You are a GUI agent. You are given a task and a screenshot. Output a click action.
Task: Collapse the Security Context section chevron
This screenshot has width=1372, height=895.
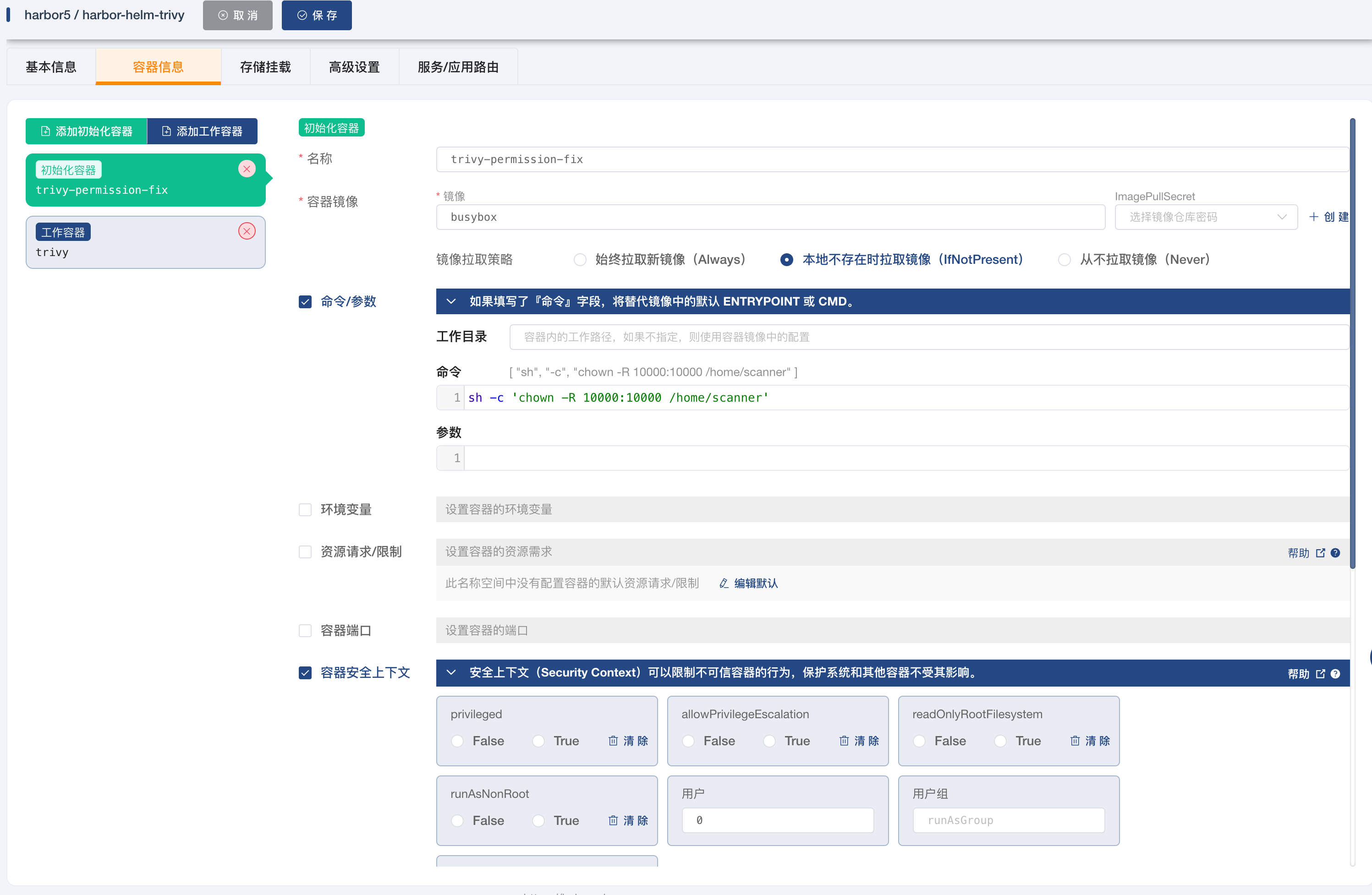451,672
